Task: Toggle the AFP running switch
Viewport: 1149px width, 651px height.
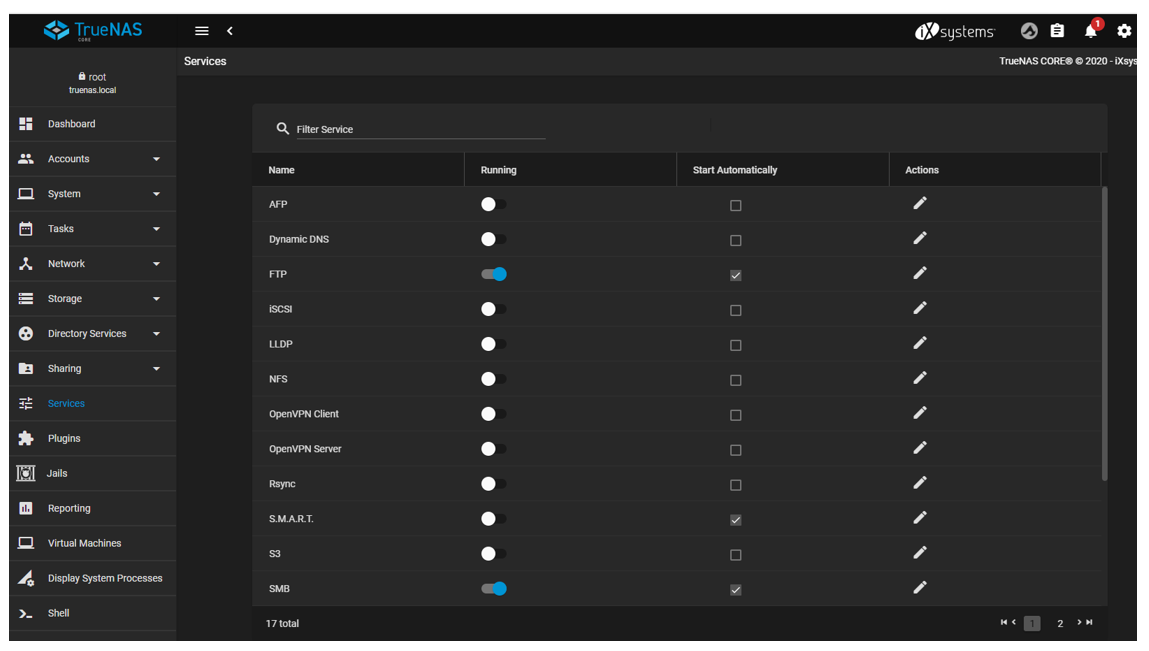Action: 493,205
